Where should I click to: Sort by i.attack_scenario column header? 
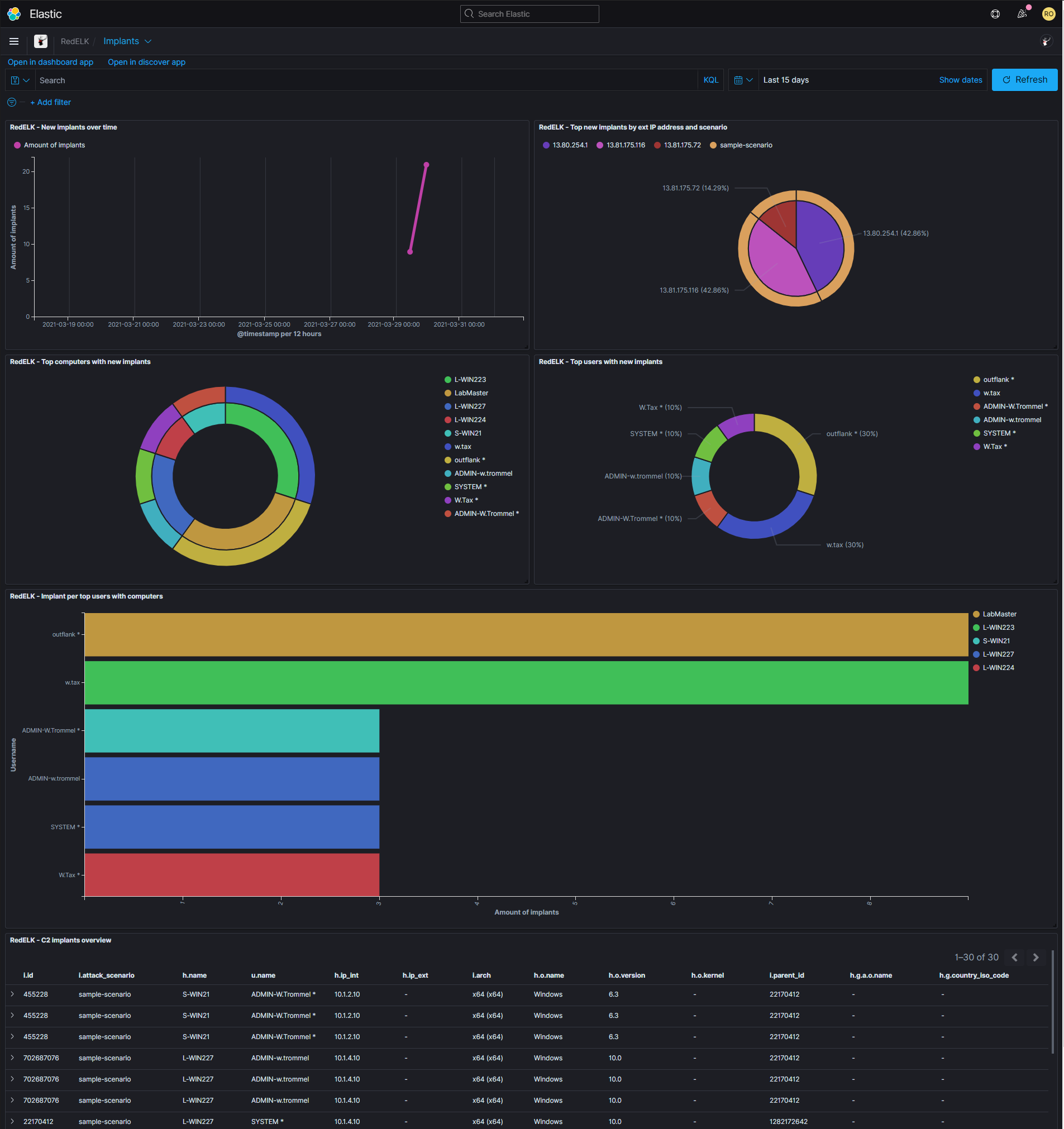[x=107, y=975]
